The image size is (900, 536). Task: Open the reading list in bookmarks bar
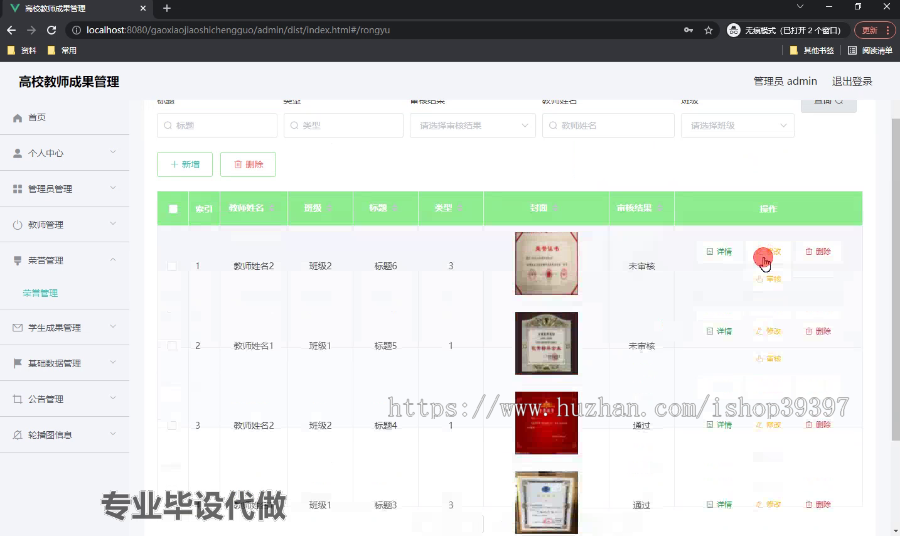[870, 51]
